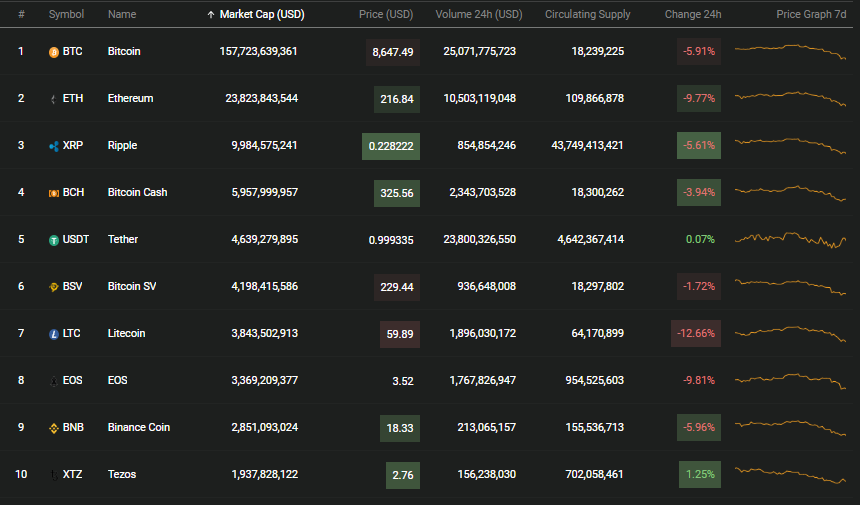Click EOS market cap 3,369,209,377
This screenshot has height=505, width=860.
click(265, 381)
